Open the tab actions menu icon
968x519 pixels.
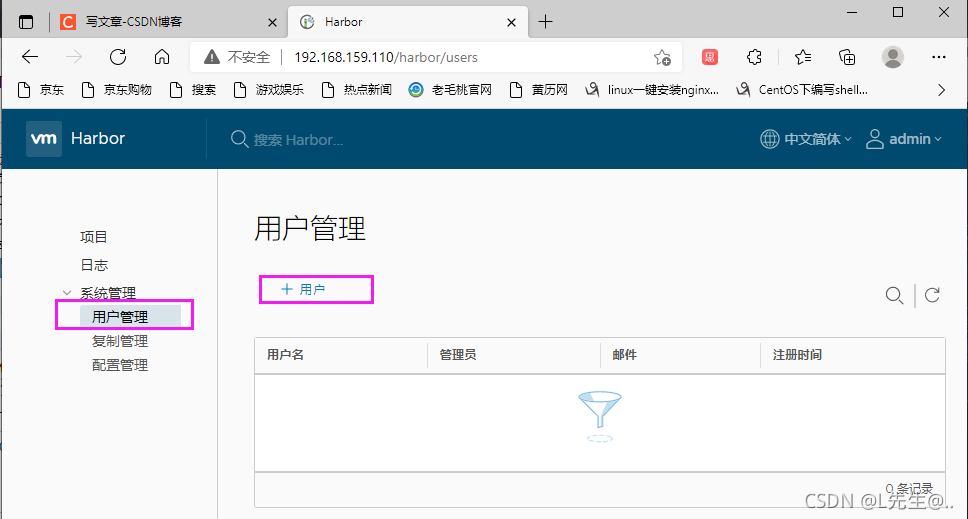click(x=26, y=22)
